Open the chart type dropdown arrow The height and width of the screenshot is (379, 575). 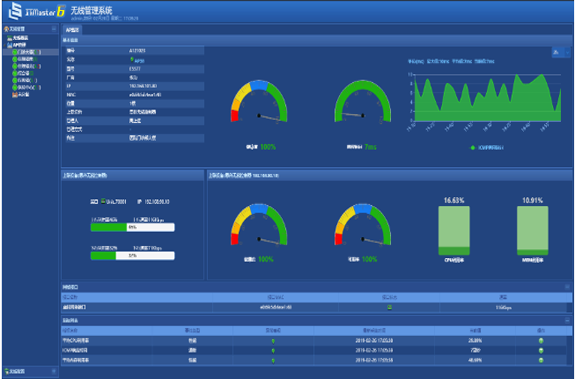[567, 52]
